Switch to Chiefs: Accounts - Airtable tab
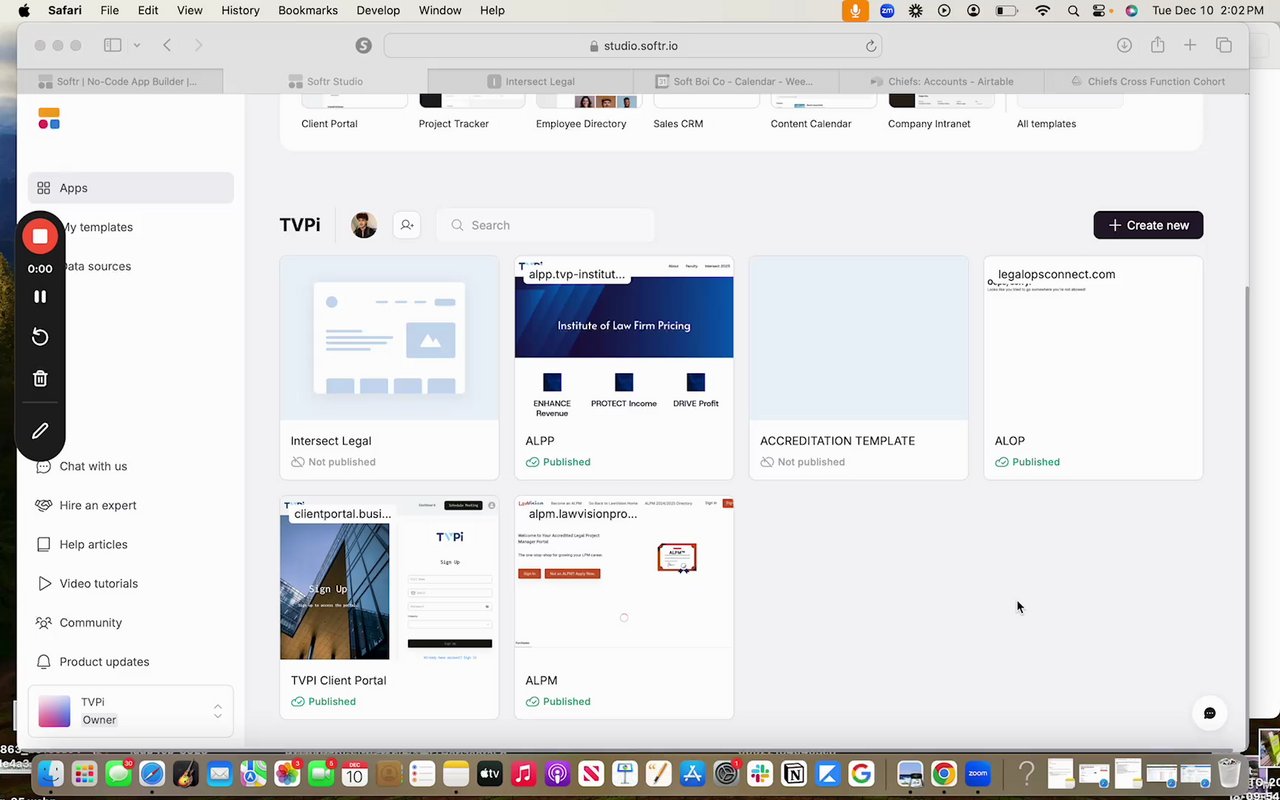 pos(941,82)
